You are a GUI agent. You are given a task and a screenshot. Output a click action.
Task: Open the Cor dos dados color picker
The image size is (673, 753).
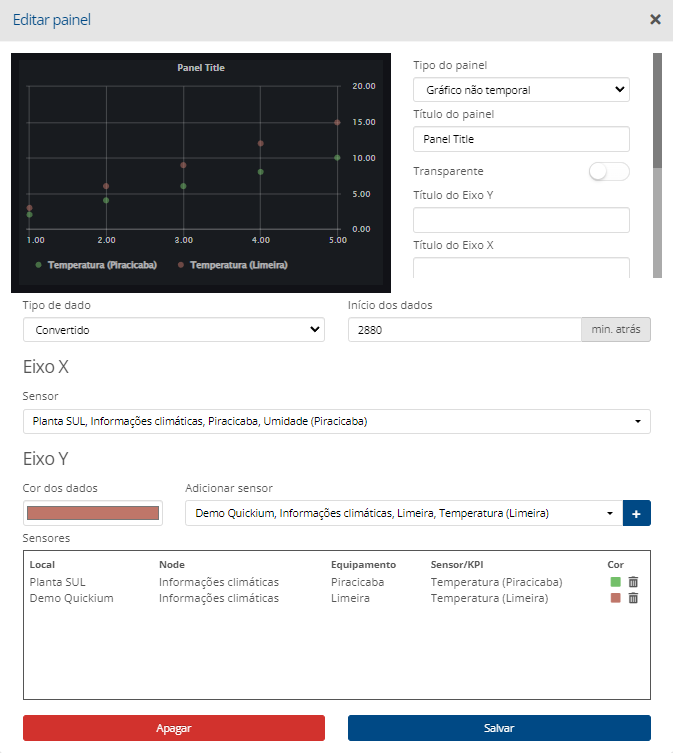click(93, 513)
